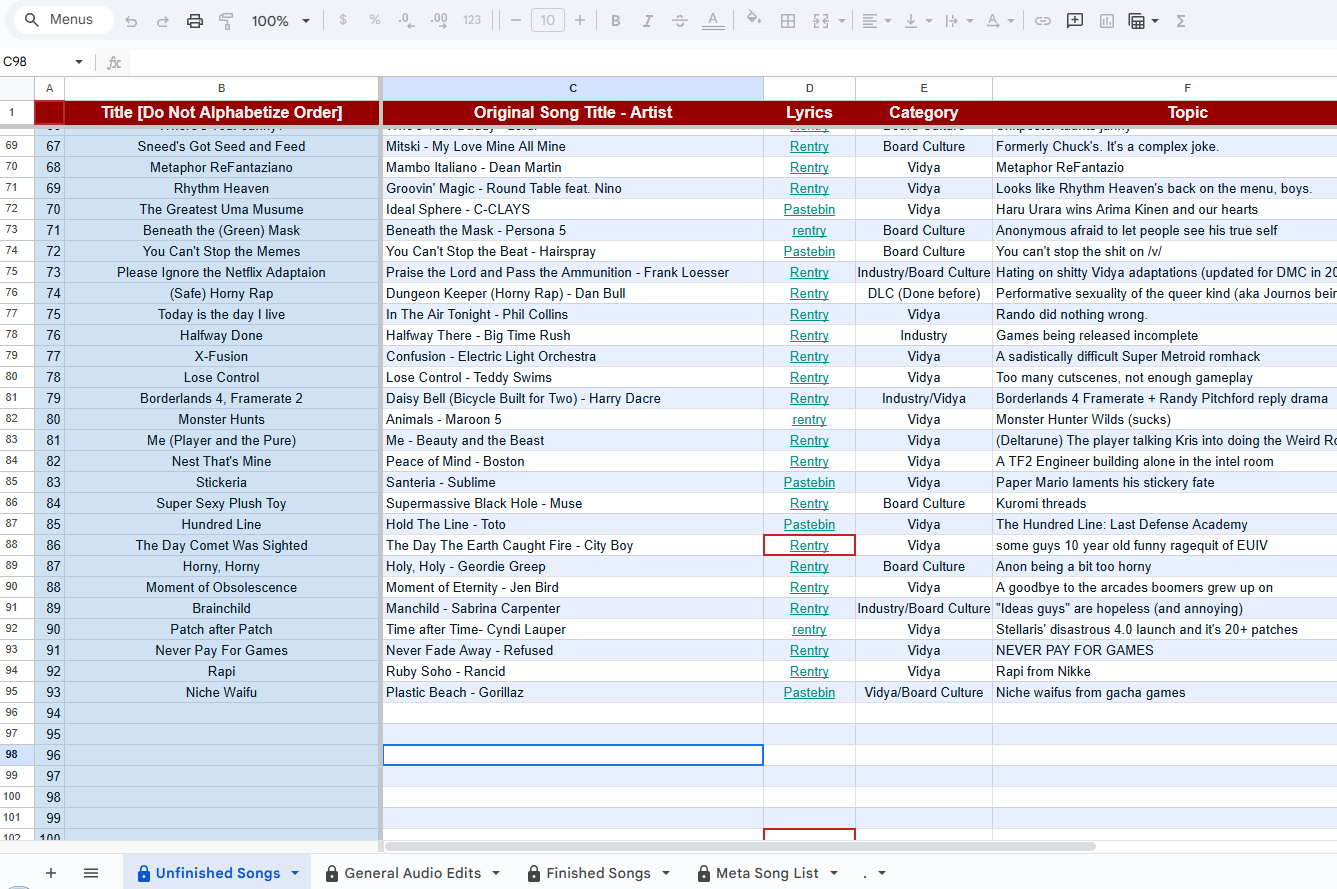Apply percent format icon
Image resolution: width=1337 pixels, height=889 pixels.
point(375,21)
